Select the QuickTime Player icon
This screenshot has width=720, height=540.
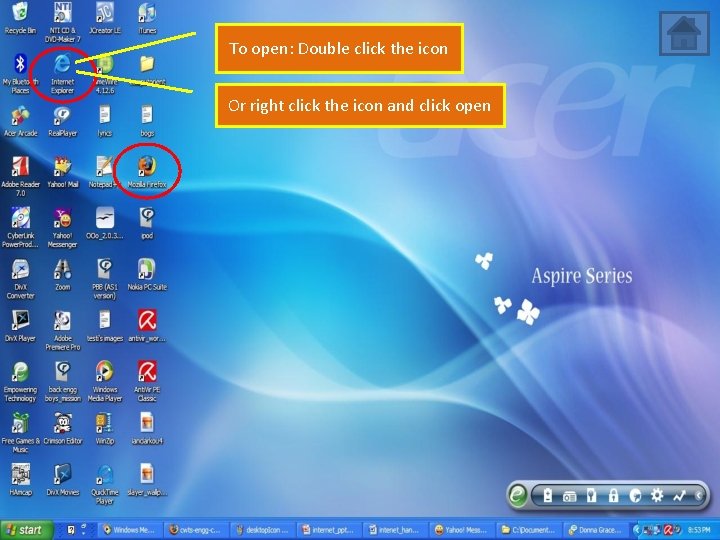105,485
